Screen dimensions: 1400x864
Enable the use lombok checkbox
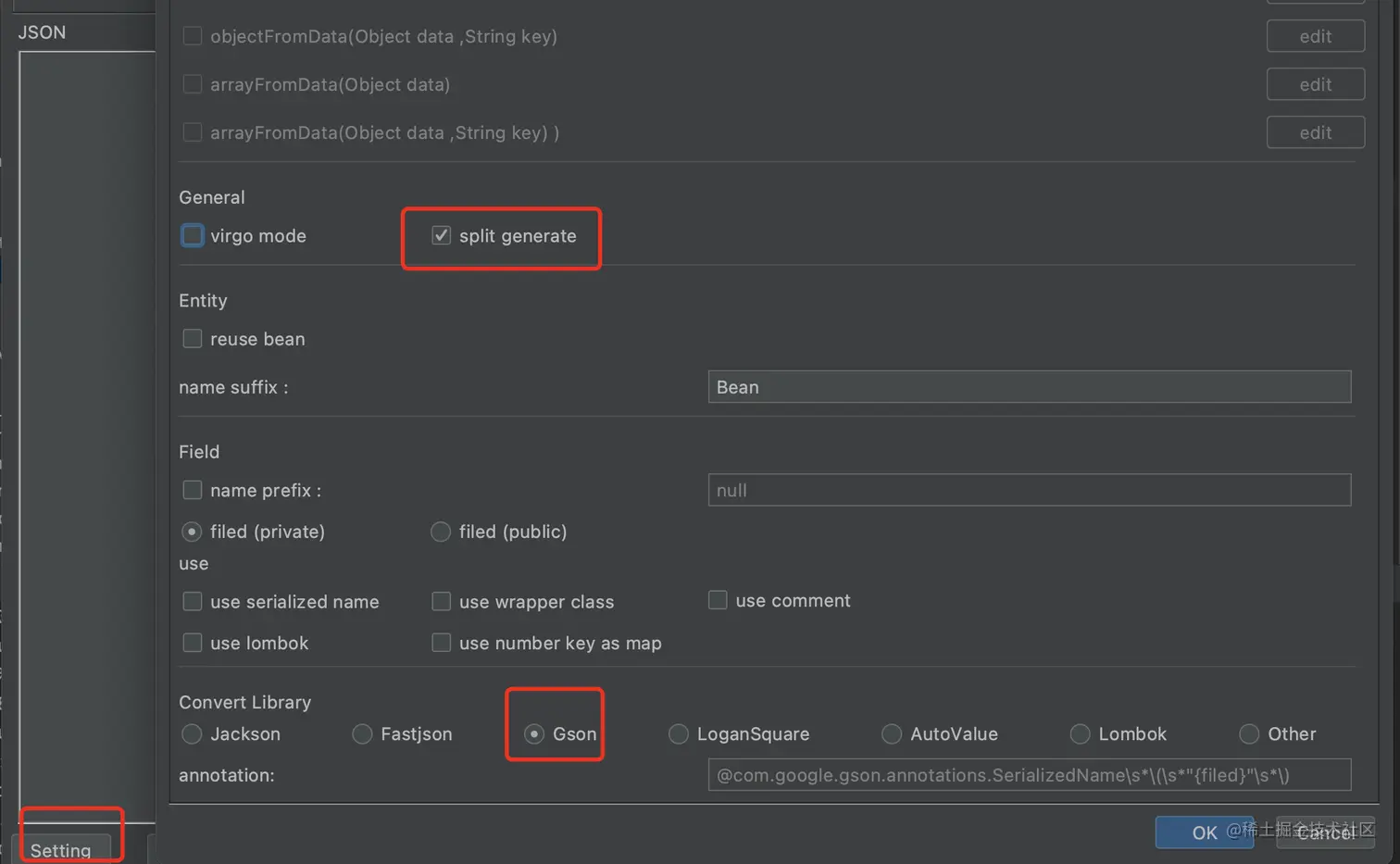click(193, 643)
